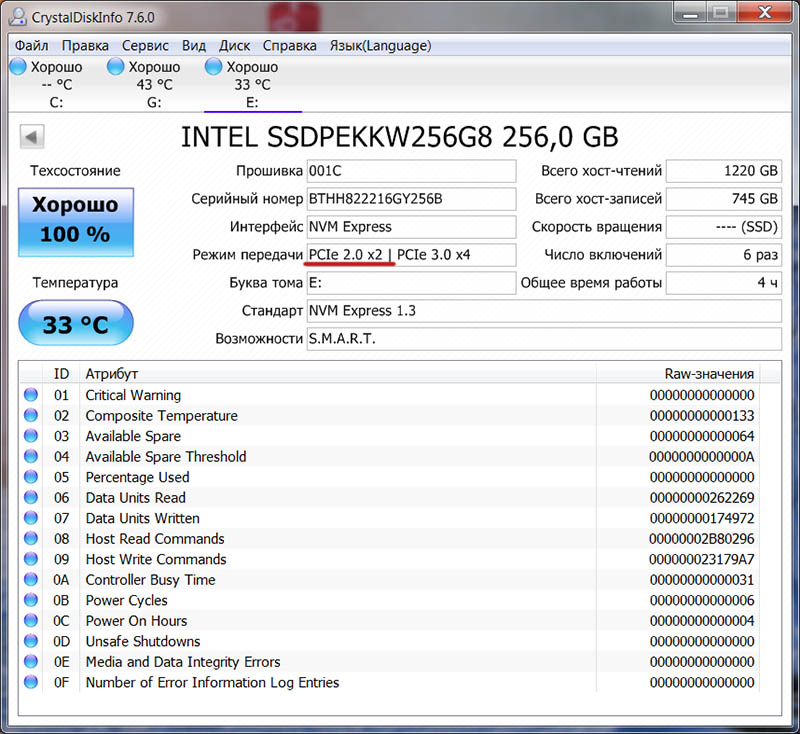Click the serial number field BTHH822216GY256B
Viewport: 800px width, 734px height.
pos(411,199)
